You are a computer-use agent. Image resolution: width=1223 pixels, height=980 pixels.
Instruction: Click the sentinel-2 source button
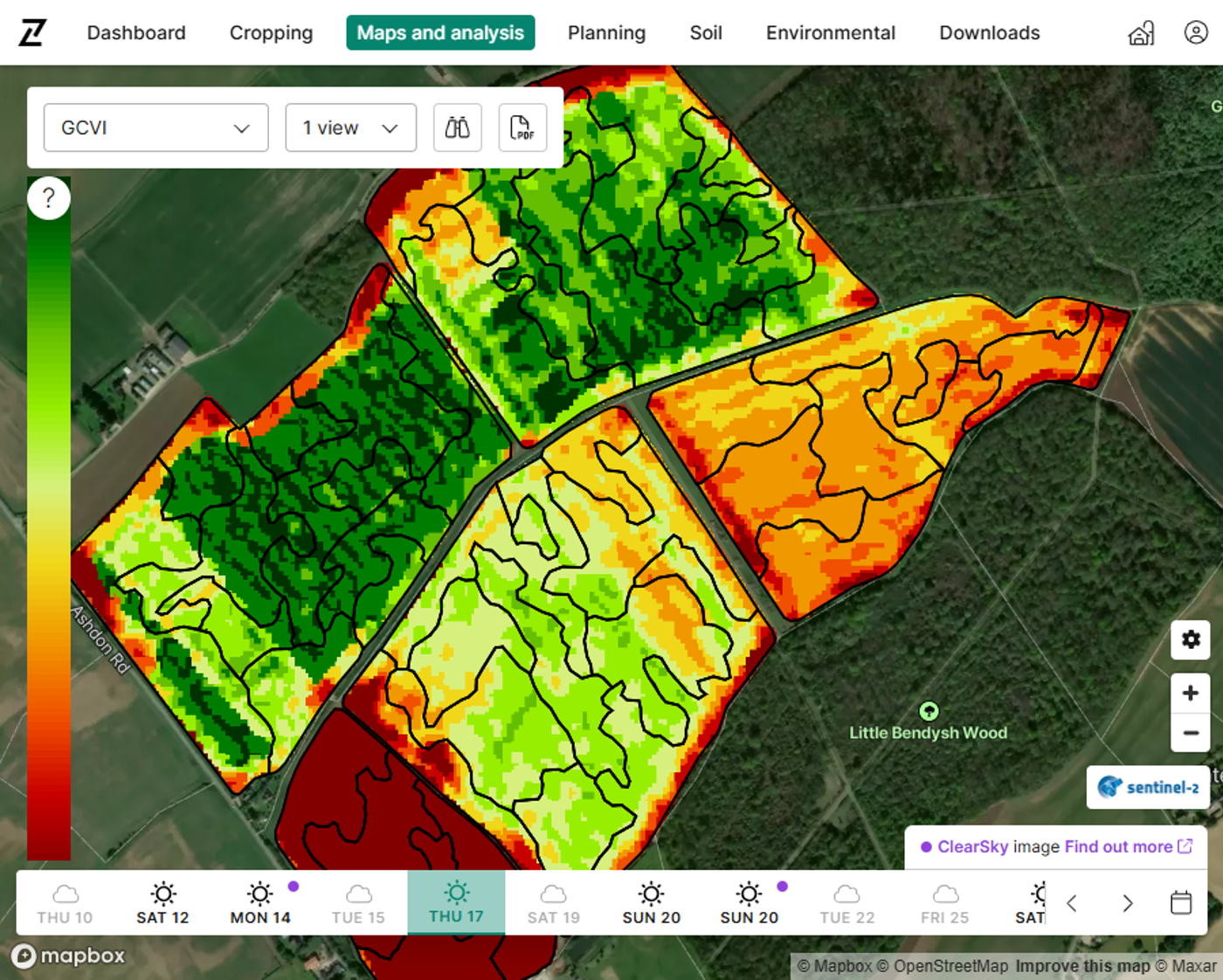(1148, 787)
